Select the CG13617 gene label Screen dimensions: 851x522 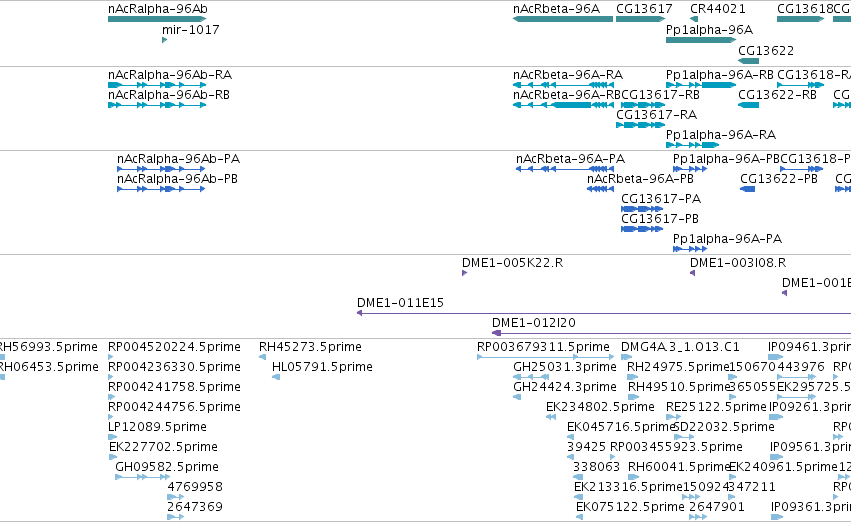644,9
